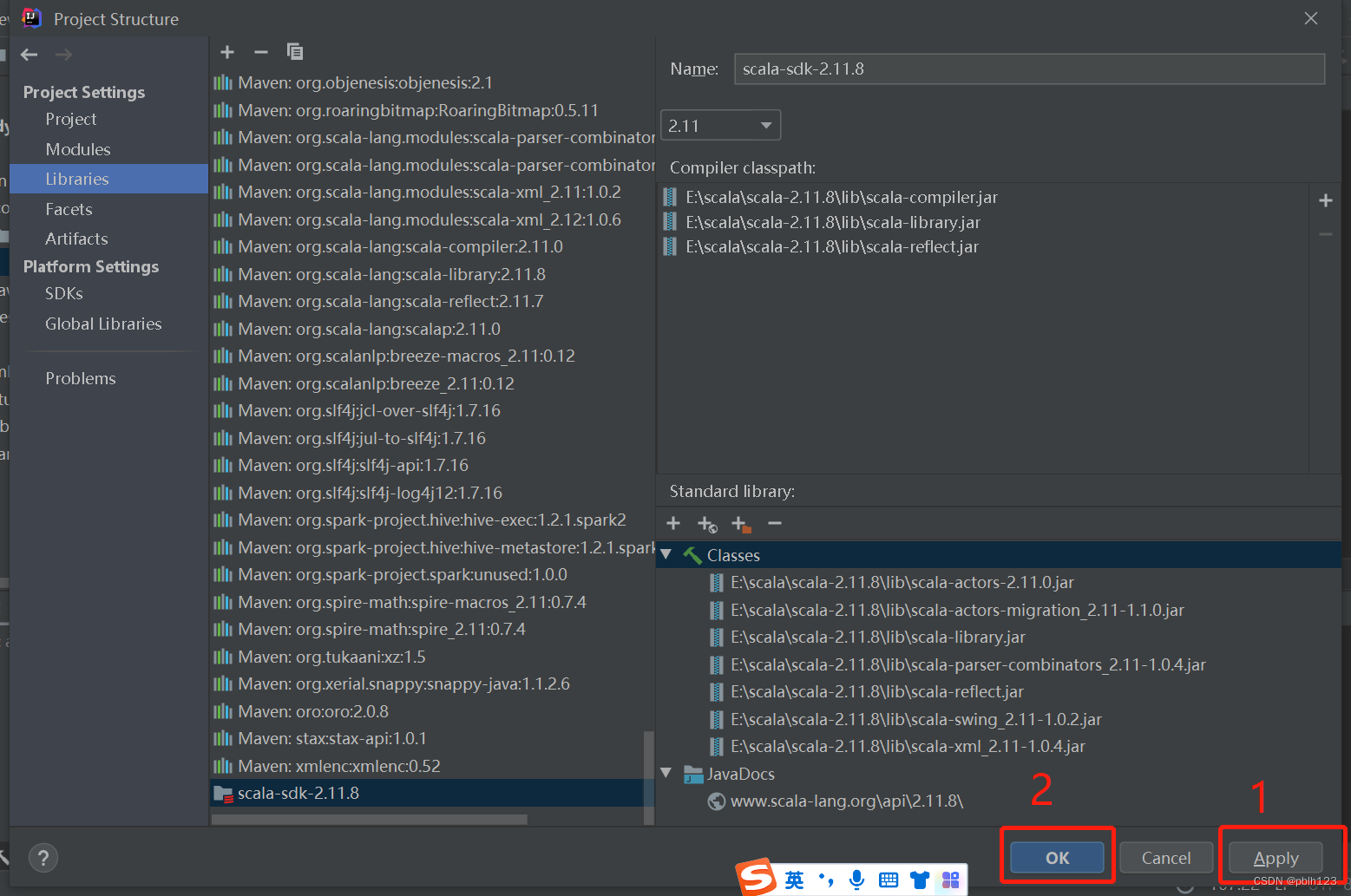
Task: Click the scala-sdk-2.11.8 library folder icon
Action: point(223,794)
